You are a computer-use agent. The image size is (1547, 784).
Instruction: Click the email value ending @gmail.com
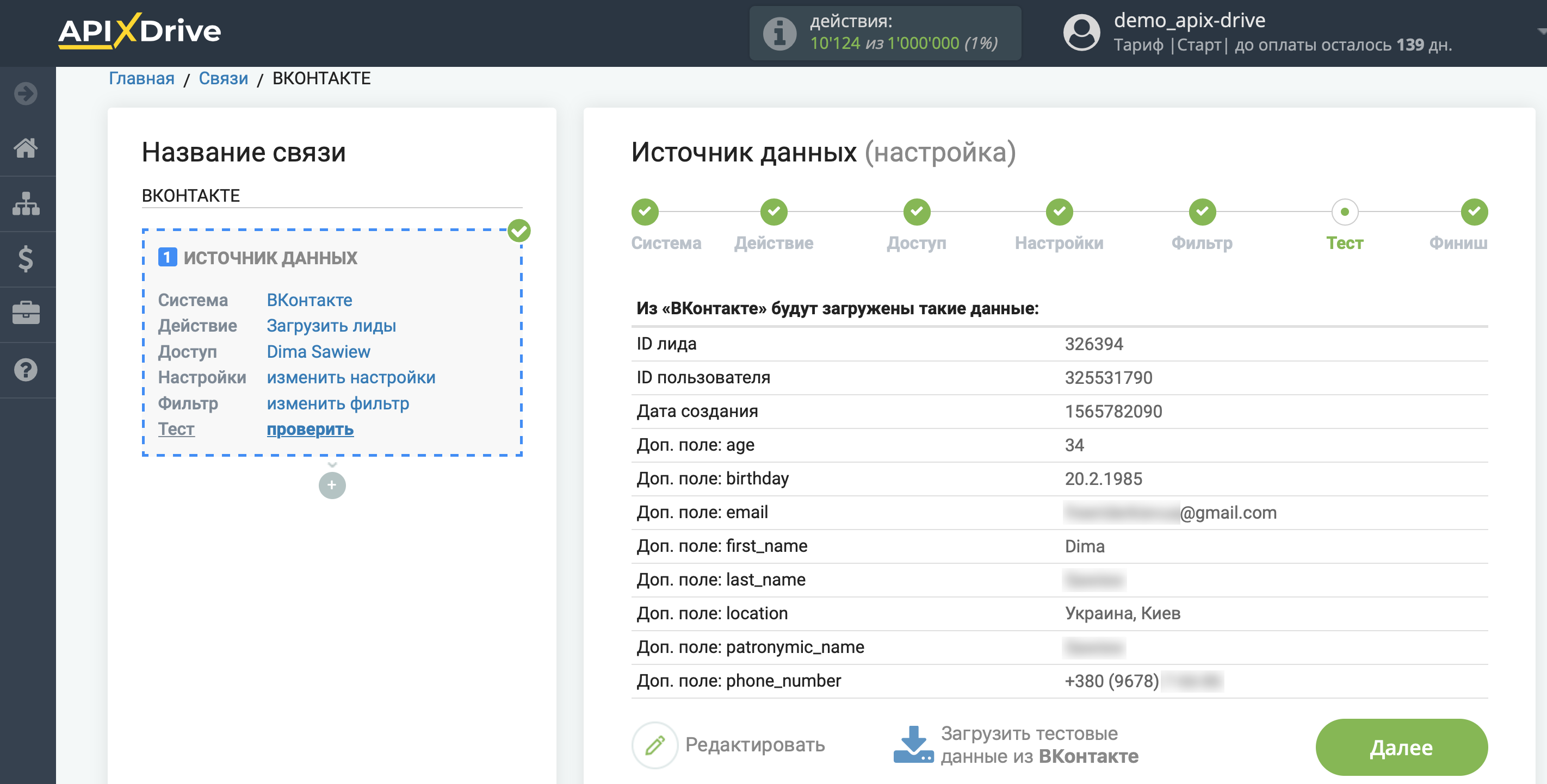(x=1170, y=513)
